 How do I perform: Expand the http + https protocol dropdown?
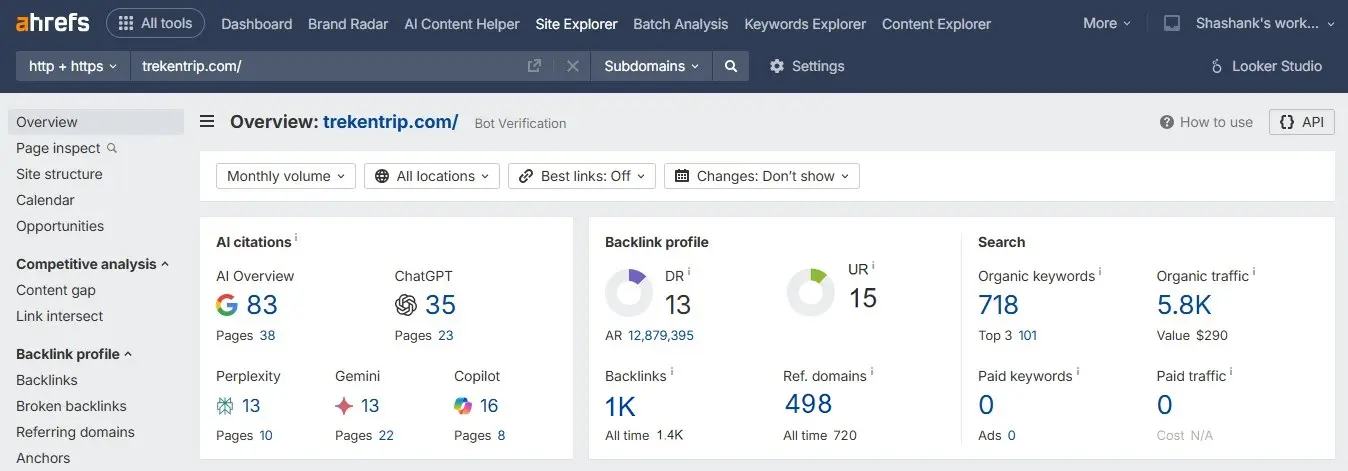point(74,66)
